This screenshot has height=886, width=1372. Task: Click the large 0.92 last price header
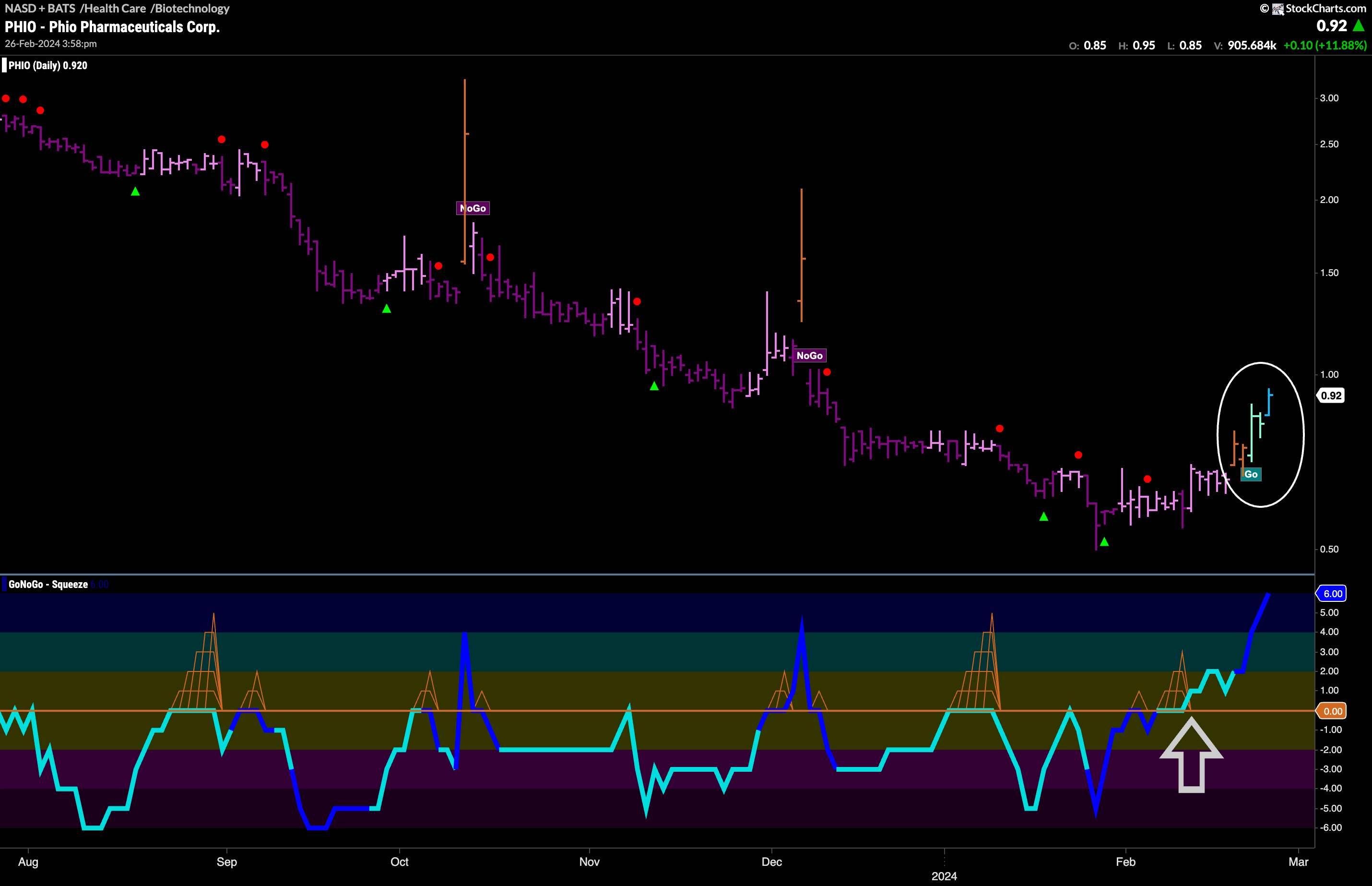click(1332, 26)
